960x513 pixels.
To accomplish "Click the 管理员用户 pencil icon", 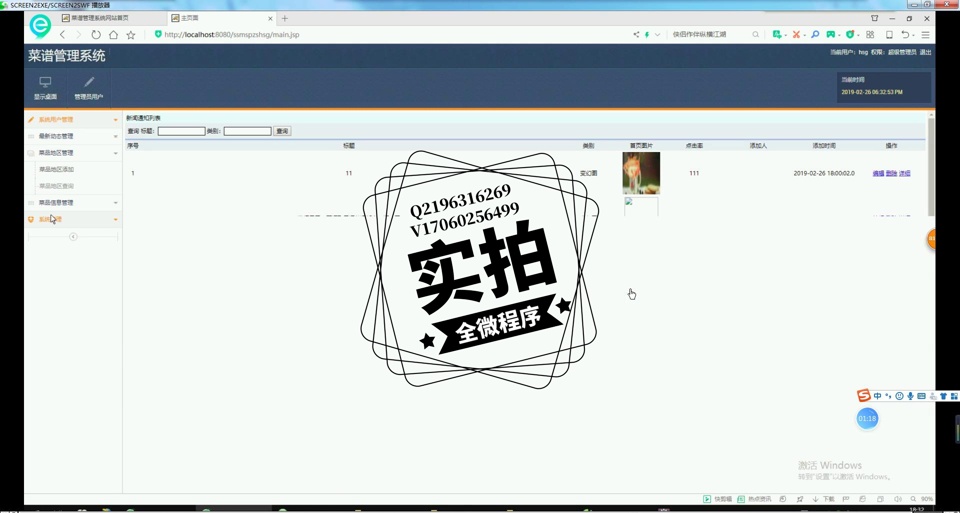I will pos(89,82).
